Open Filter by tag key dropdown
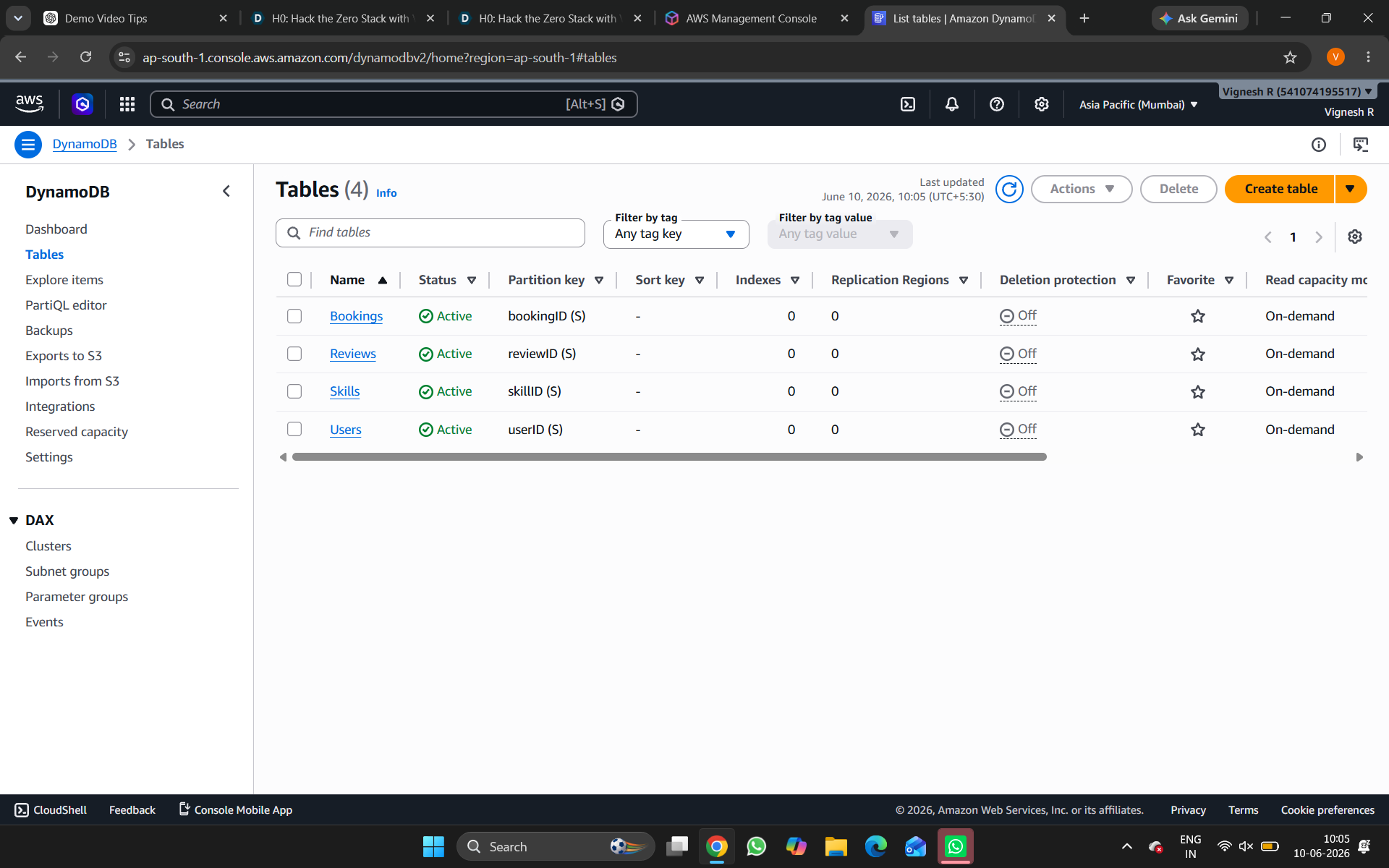 pos(676,234)
